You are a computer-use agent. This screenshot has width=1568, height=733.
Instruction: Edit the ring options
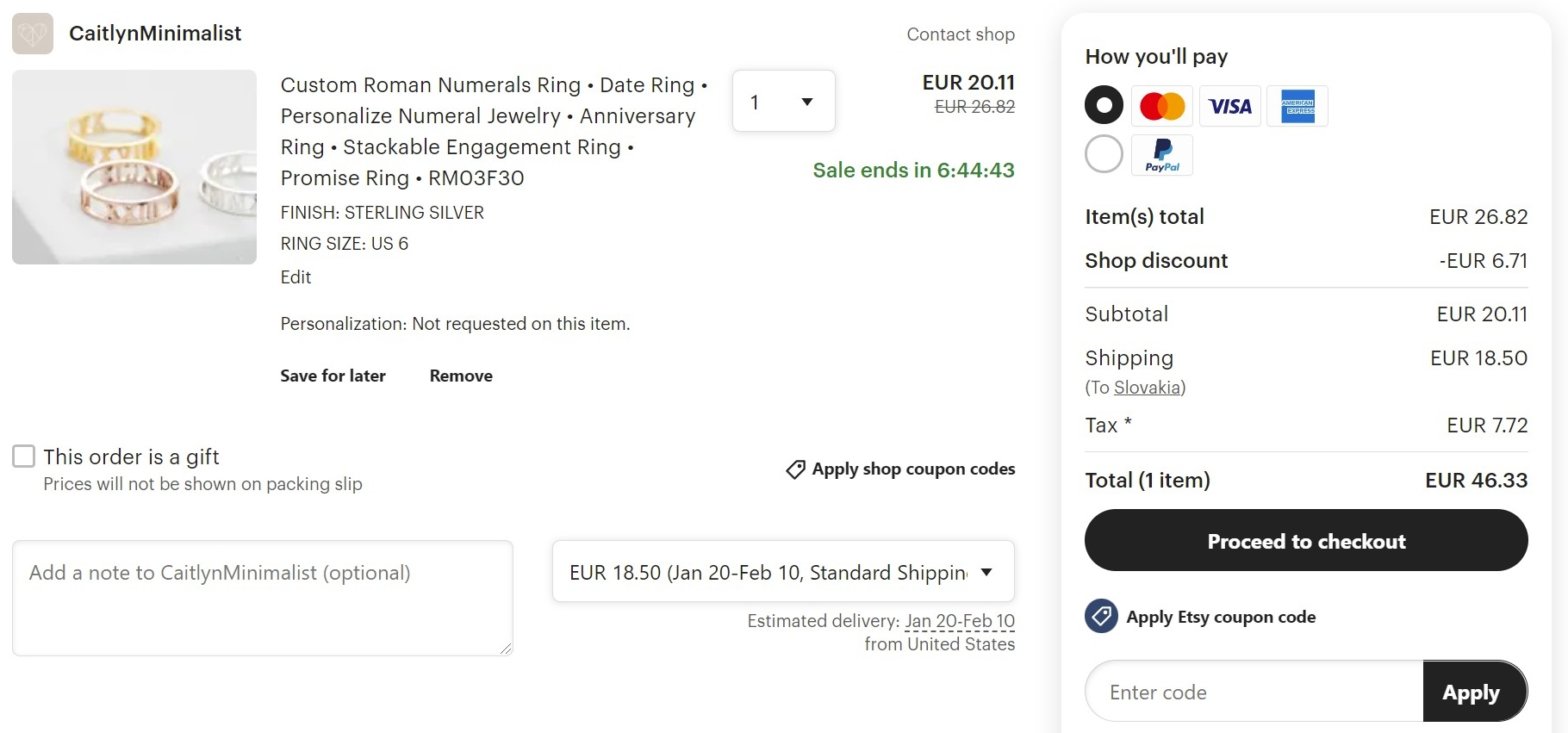pos(295,277)
